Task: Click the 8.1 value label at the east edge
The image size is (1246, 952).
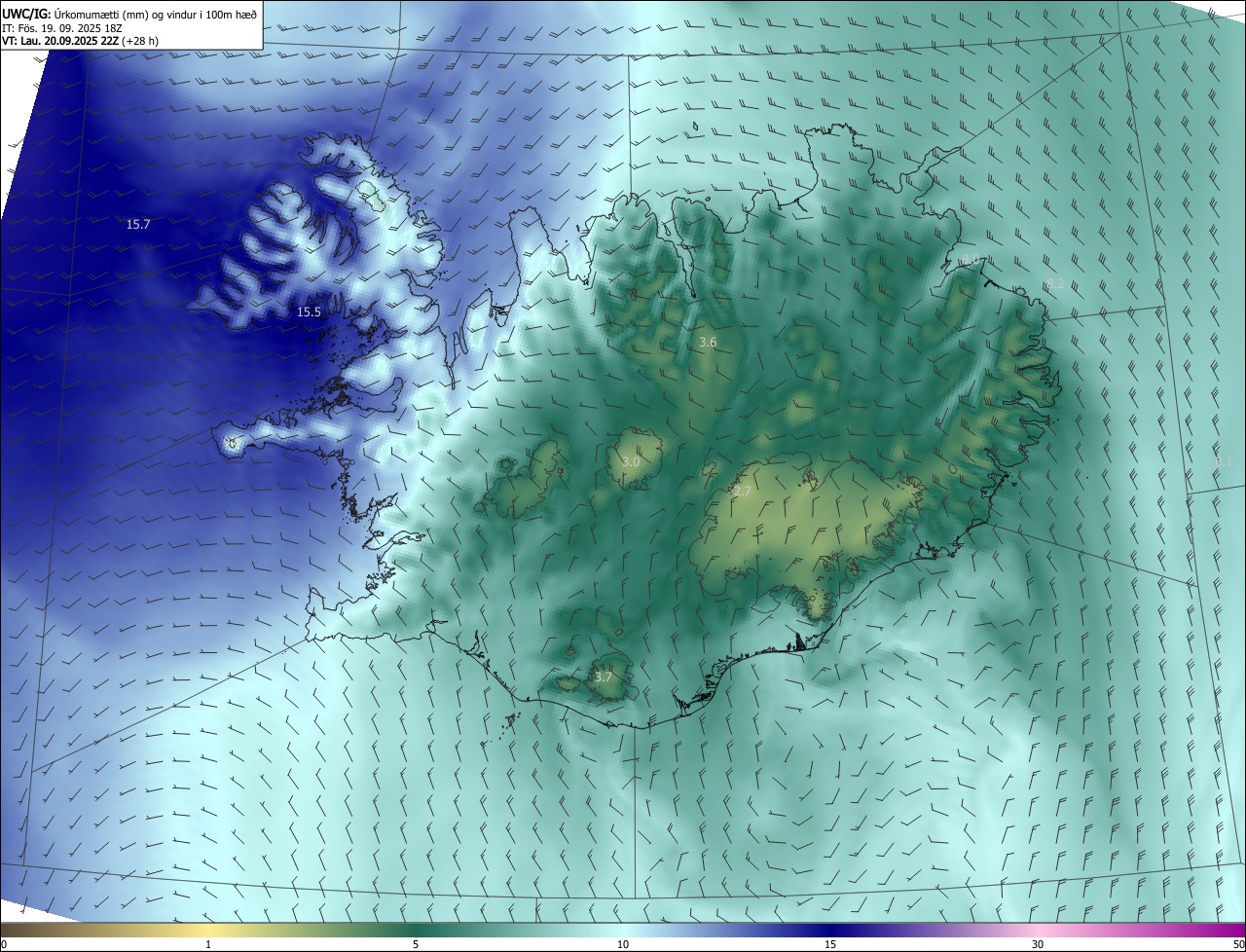Action: (1224, 460)
